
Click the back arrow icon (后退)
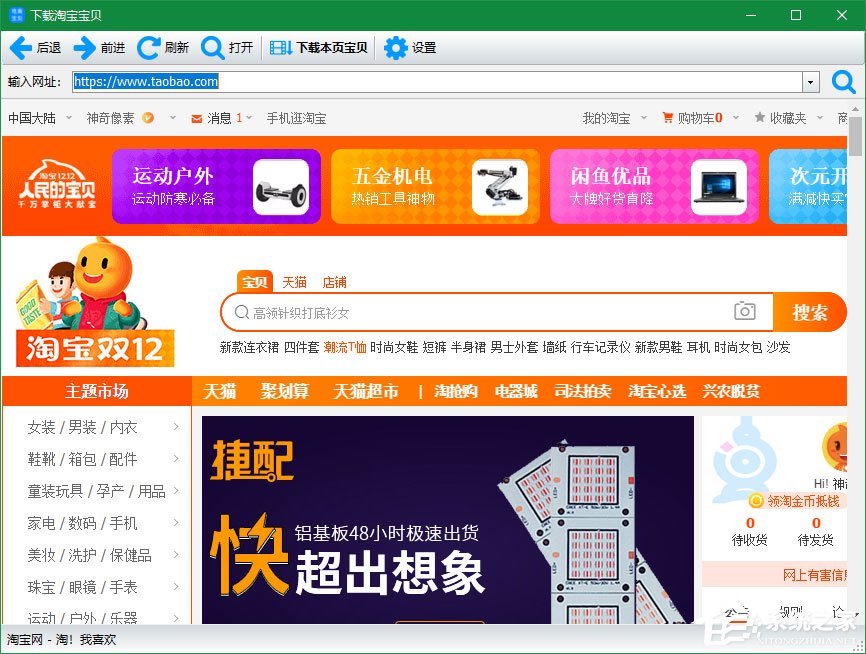[21, 48]
